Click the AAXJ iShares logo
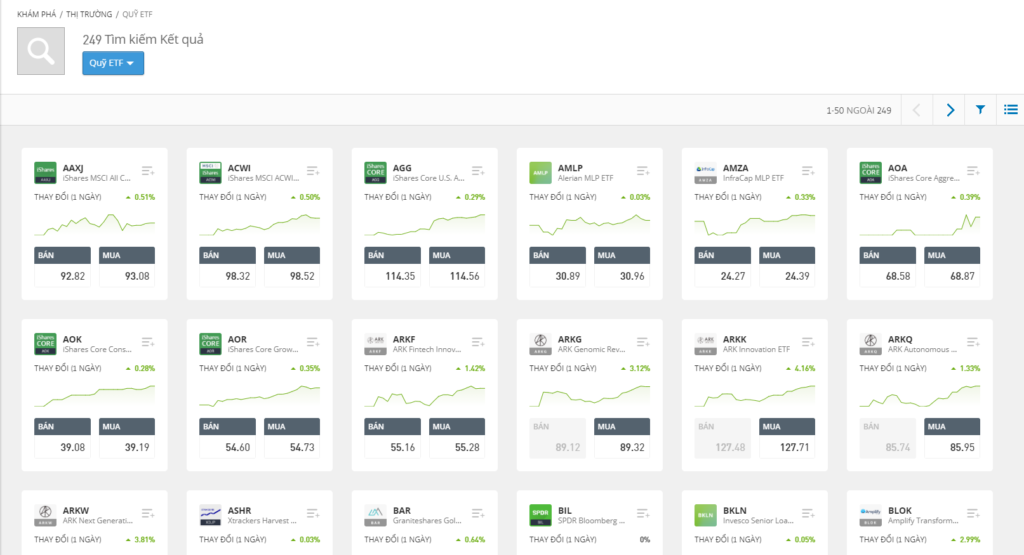This screenshot has width=1024, height=555. pos(45,173)
